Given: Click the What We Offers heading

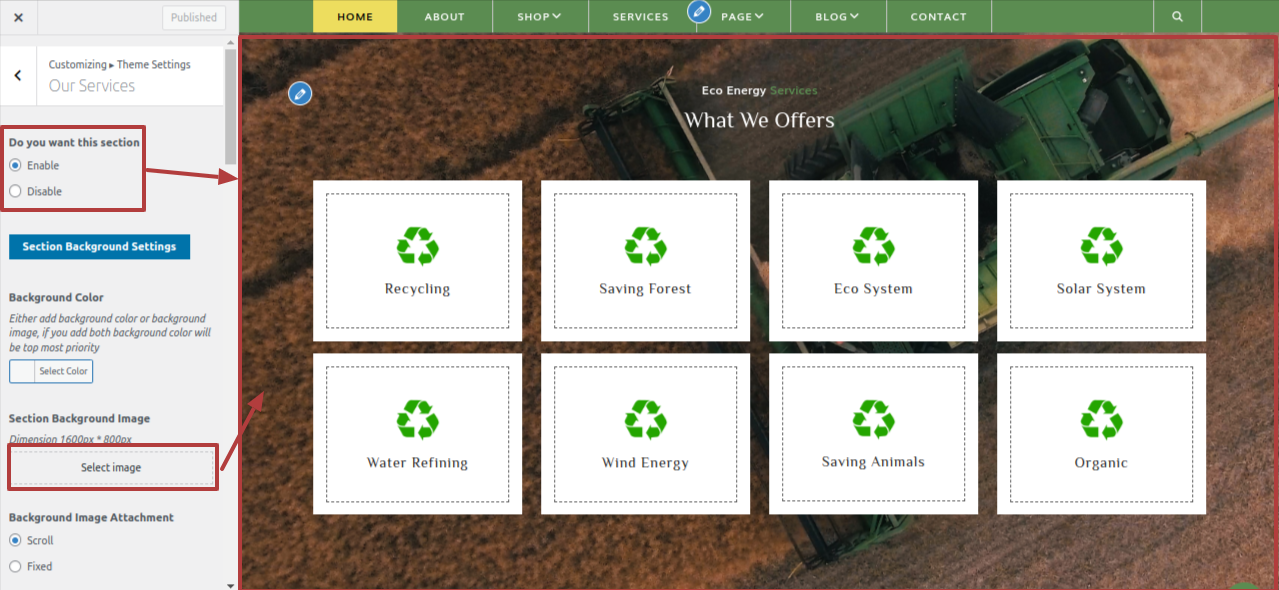Looking at the screenshot, I should [x=759, y=120].
